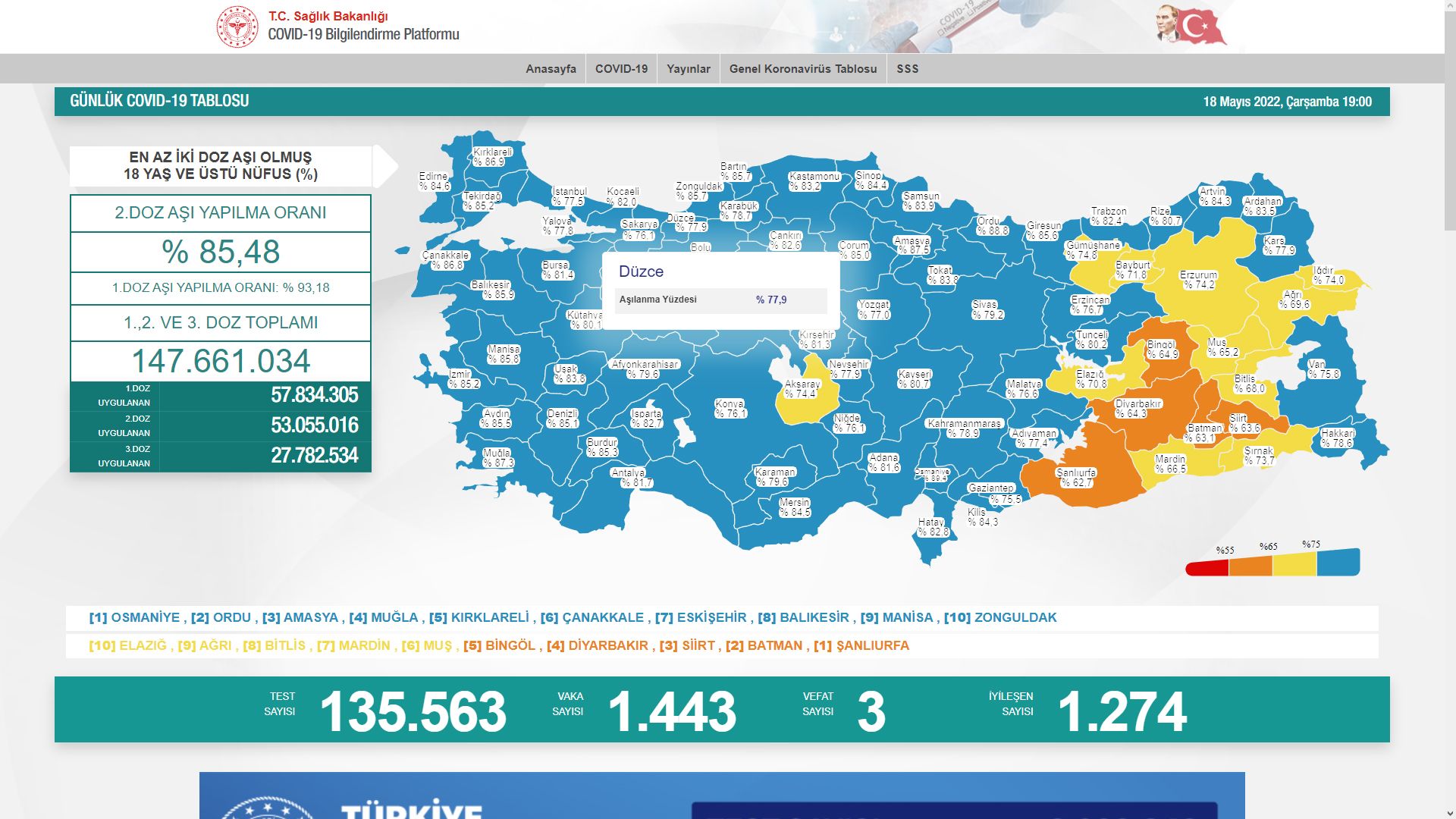The height and width of the screenshot is (819, 1456).
Task: Click the blue legend swatch
Action: click(x=1338, y=562)
